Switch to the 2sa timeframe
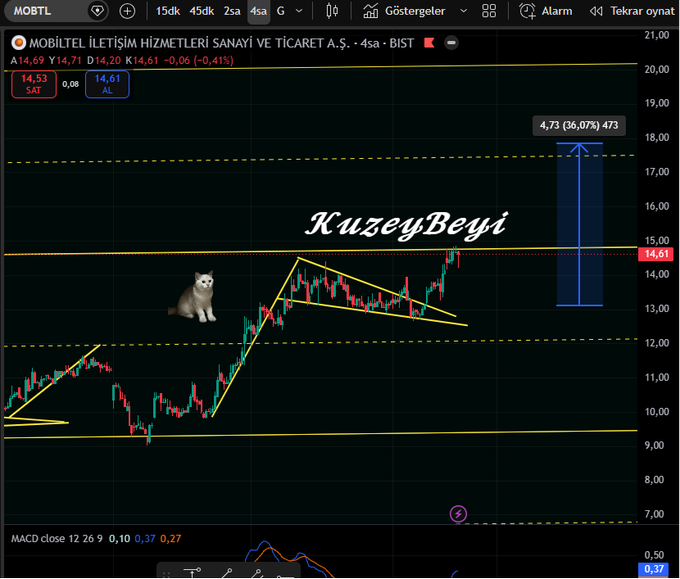The width and height of the screenshot is (680, 579). point(232,11)
